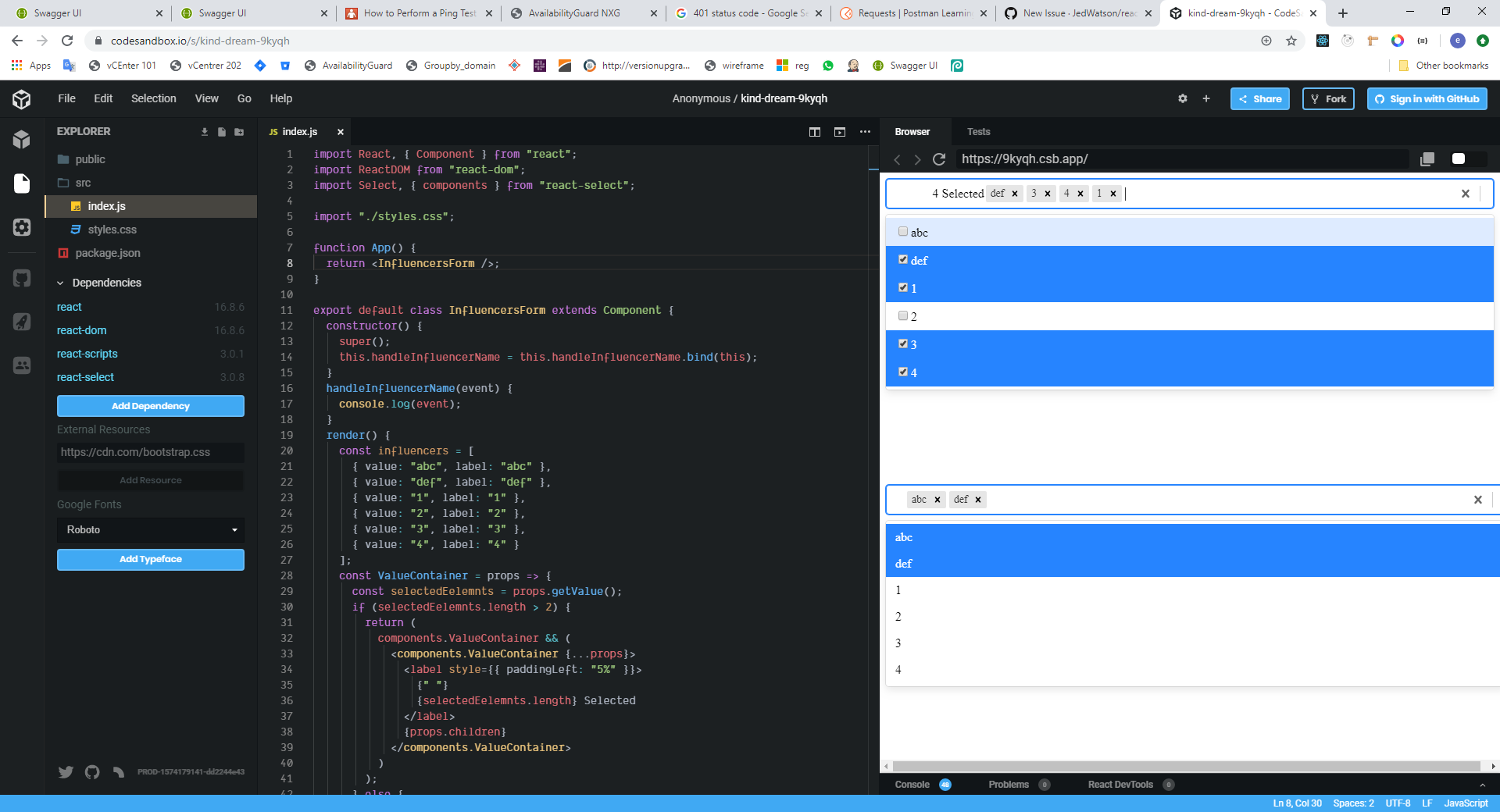Open the editor options ellipsis menu
The width and height of the screenshot is (1500, 812).
[x=865, y=132]
